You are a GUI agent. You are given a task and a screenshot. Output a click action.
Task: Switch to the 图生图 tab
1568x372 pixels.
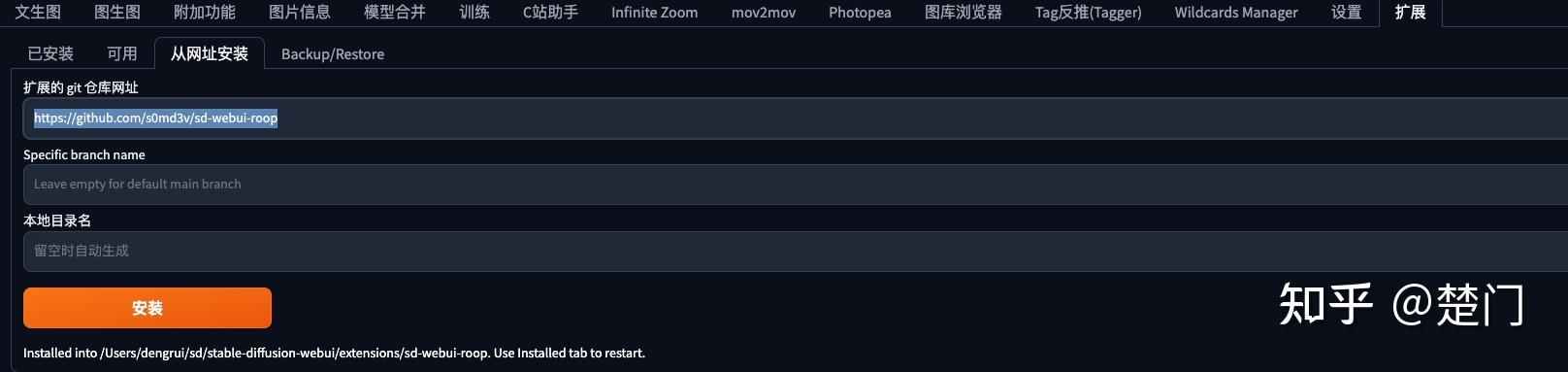tap(117, 13)
